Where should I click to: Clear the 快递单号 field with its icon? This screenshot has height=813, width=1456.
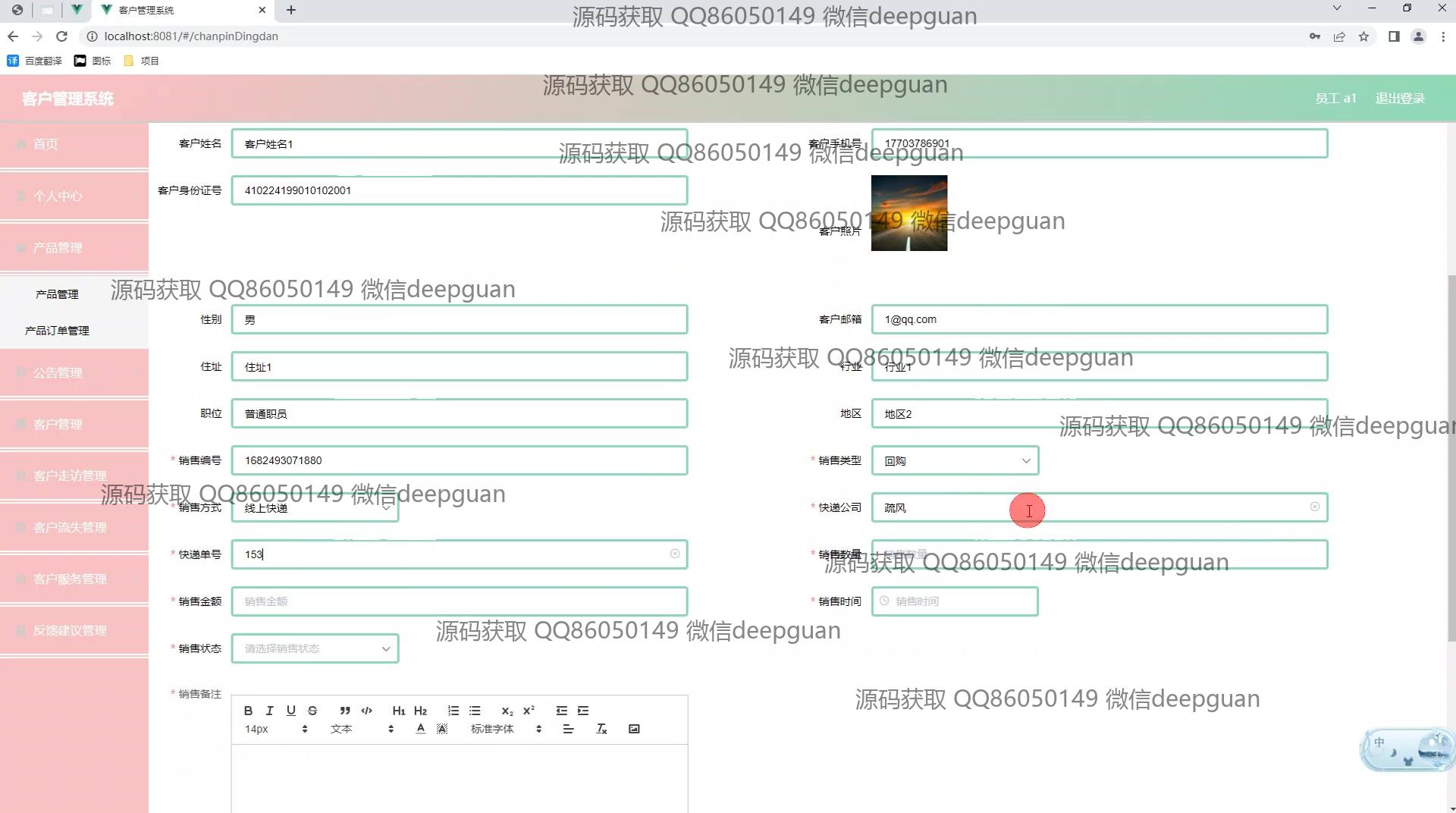pyautogui.click(x=675, y=554)
